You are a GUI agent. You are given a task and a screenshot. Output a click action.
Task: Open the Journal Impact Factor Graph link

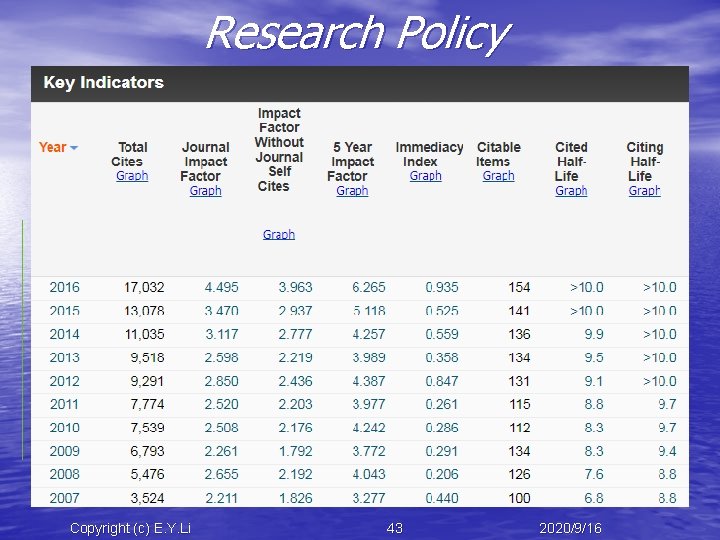pos(205,191)
